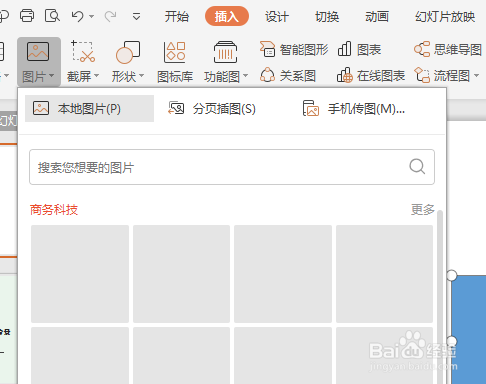The image size is (486, 384).
Task: Switch to 幻灯片放映 tab
Action: coord(445,16)
